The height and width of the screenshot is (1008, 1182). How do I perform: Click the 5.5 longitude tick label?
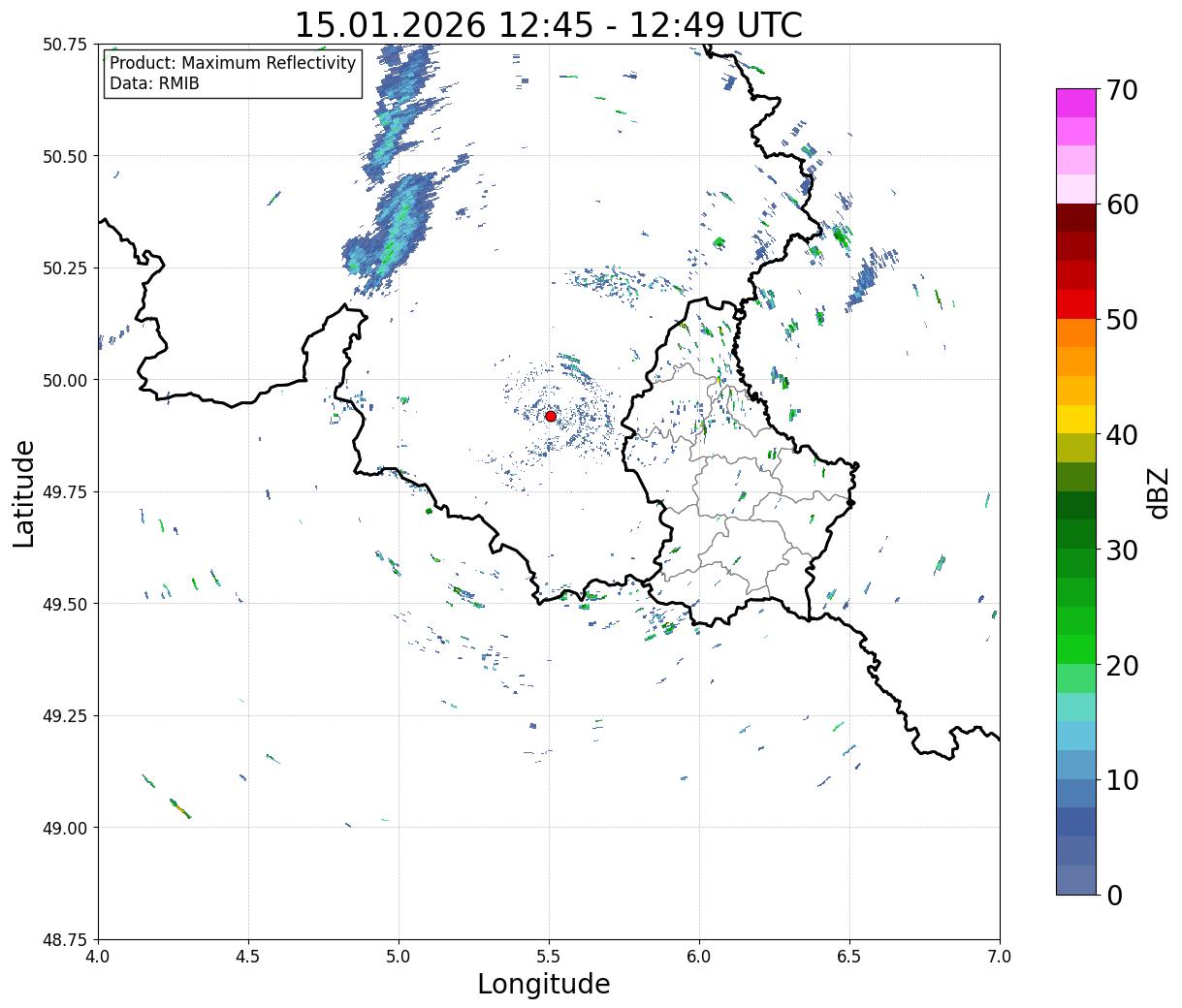(x=549, y=956)
